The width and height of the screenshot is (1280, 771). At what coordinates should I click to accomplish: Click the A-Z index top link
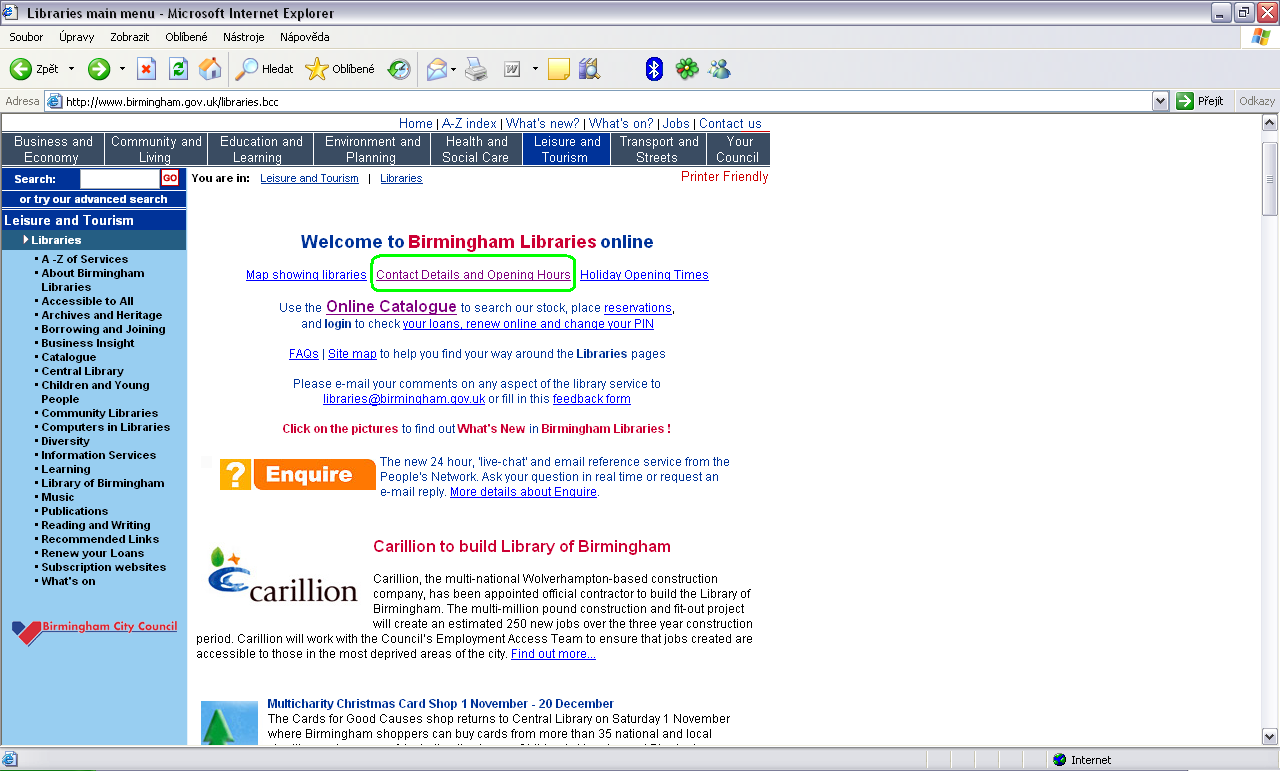(x=469, y=124)
